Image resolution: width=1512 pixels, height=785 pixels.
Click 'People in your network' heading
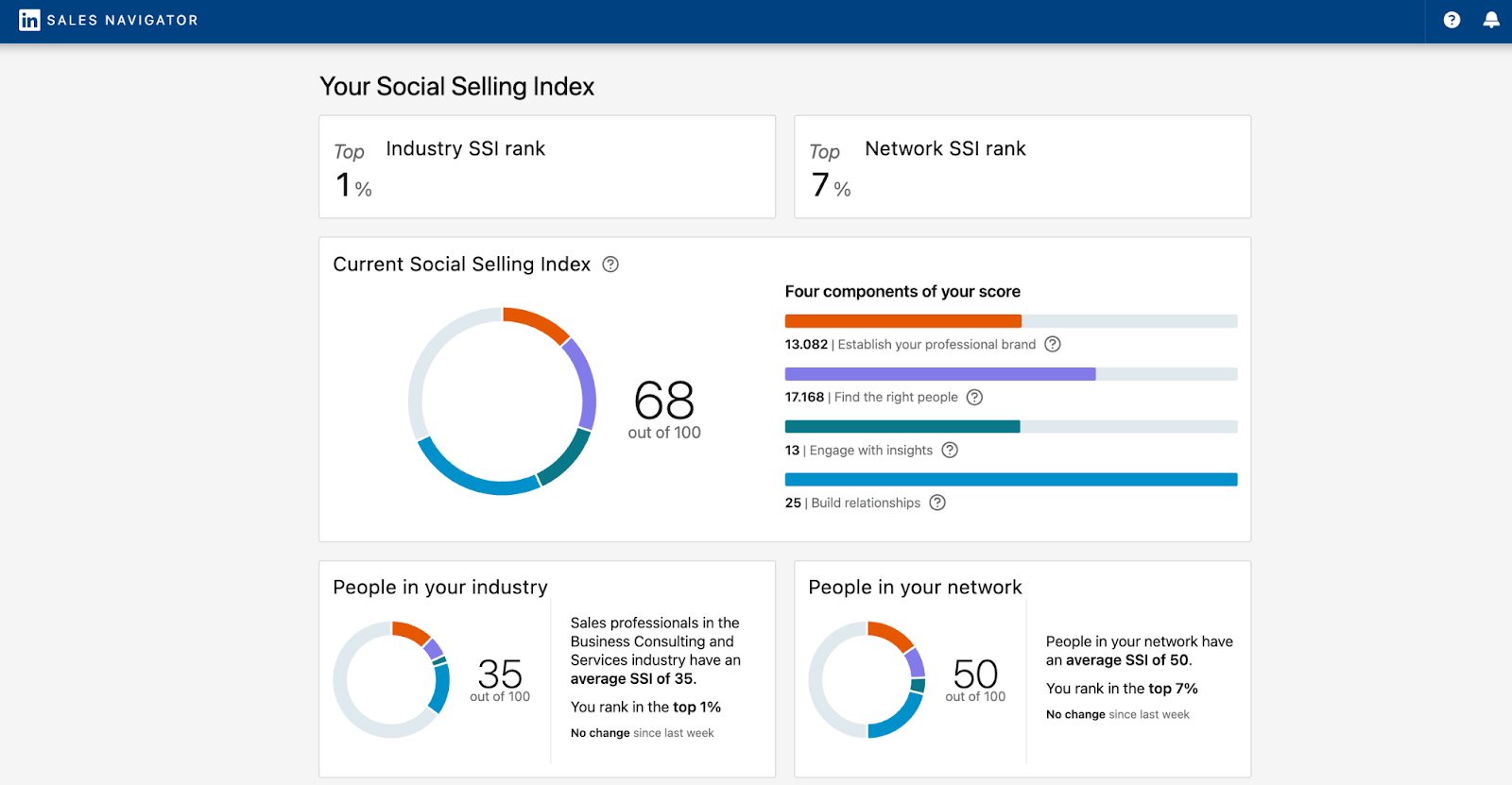point(915,588)
